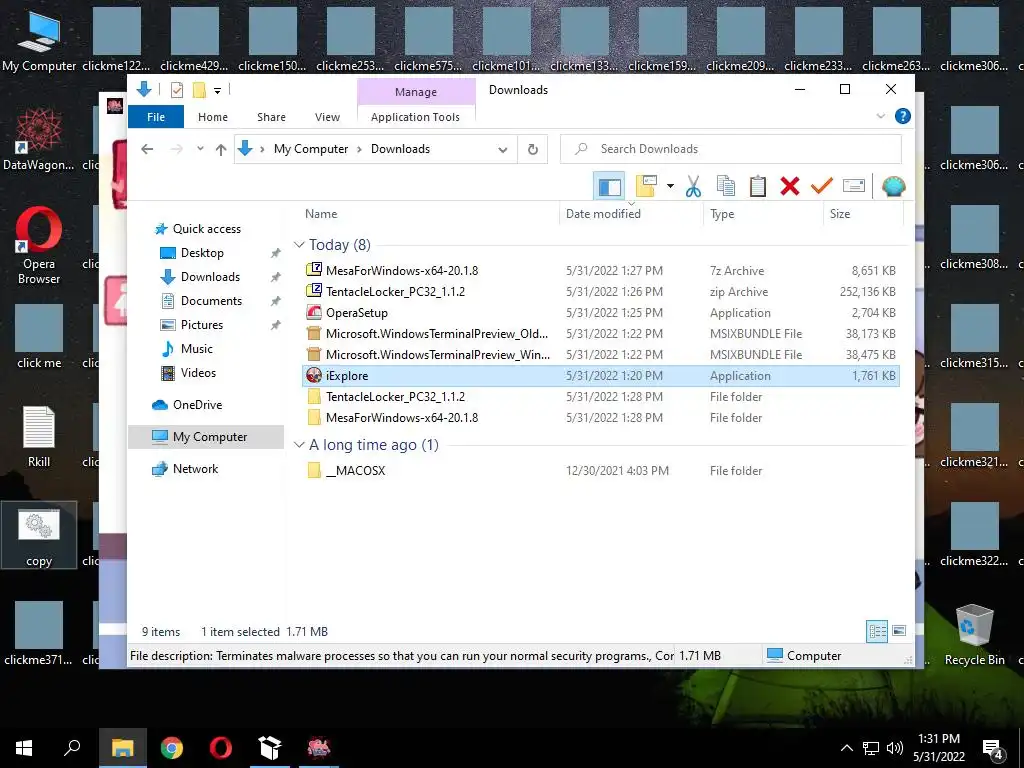Collapse the Today (8) group
The width and height of the screenshot is (1024, 768).
pos(299,245)
